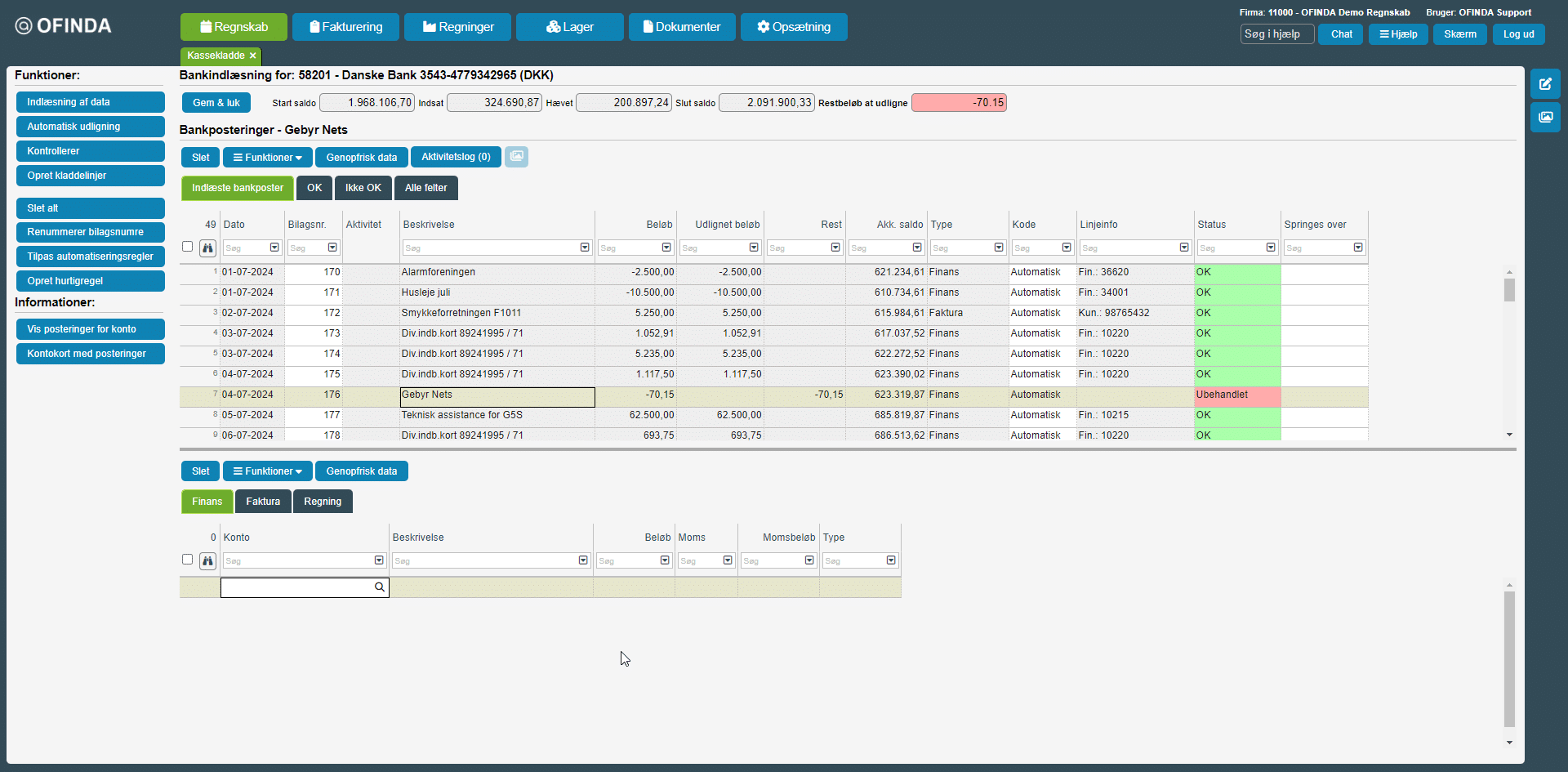The image size is (1568, 772).
Task: Click the image icon on right sidebar
Action: point(1545,118)
